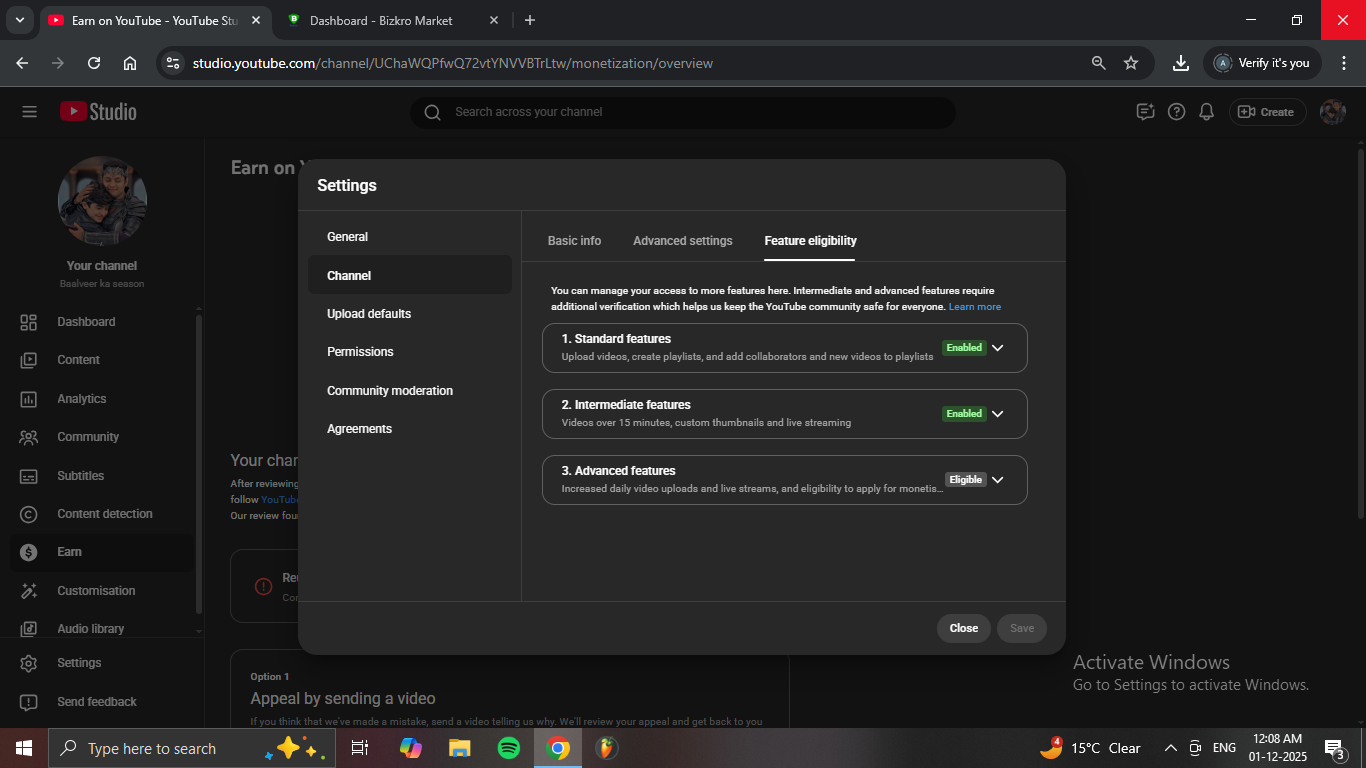
Task: Switch to the Advanced settings tab
Action: tap(682, 241)
